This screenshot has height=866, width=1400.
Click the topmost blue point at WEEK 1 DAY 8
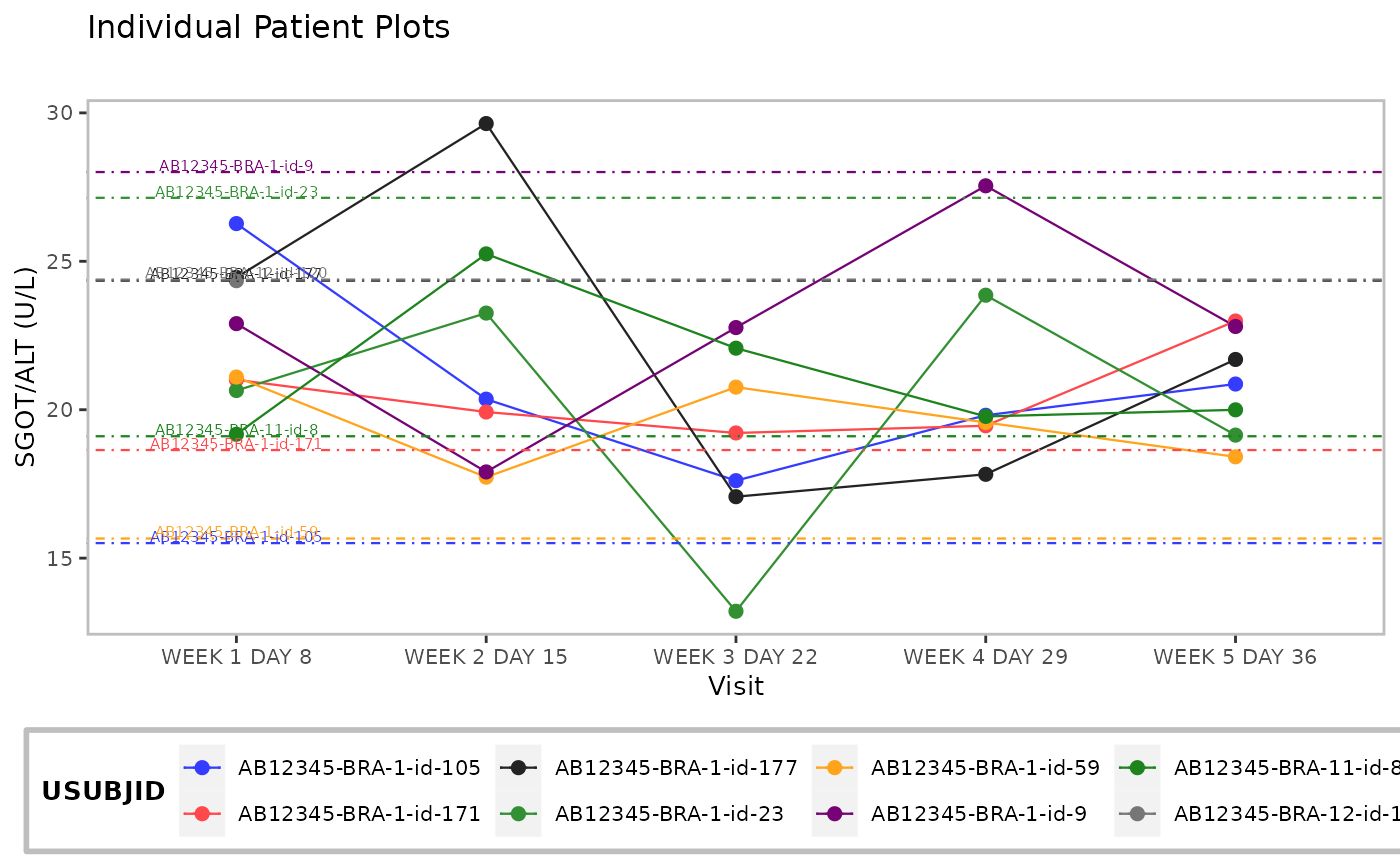point(236,224)
